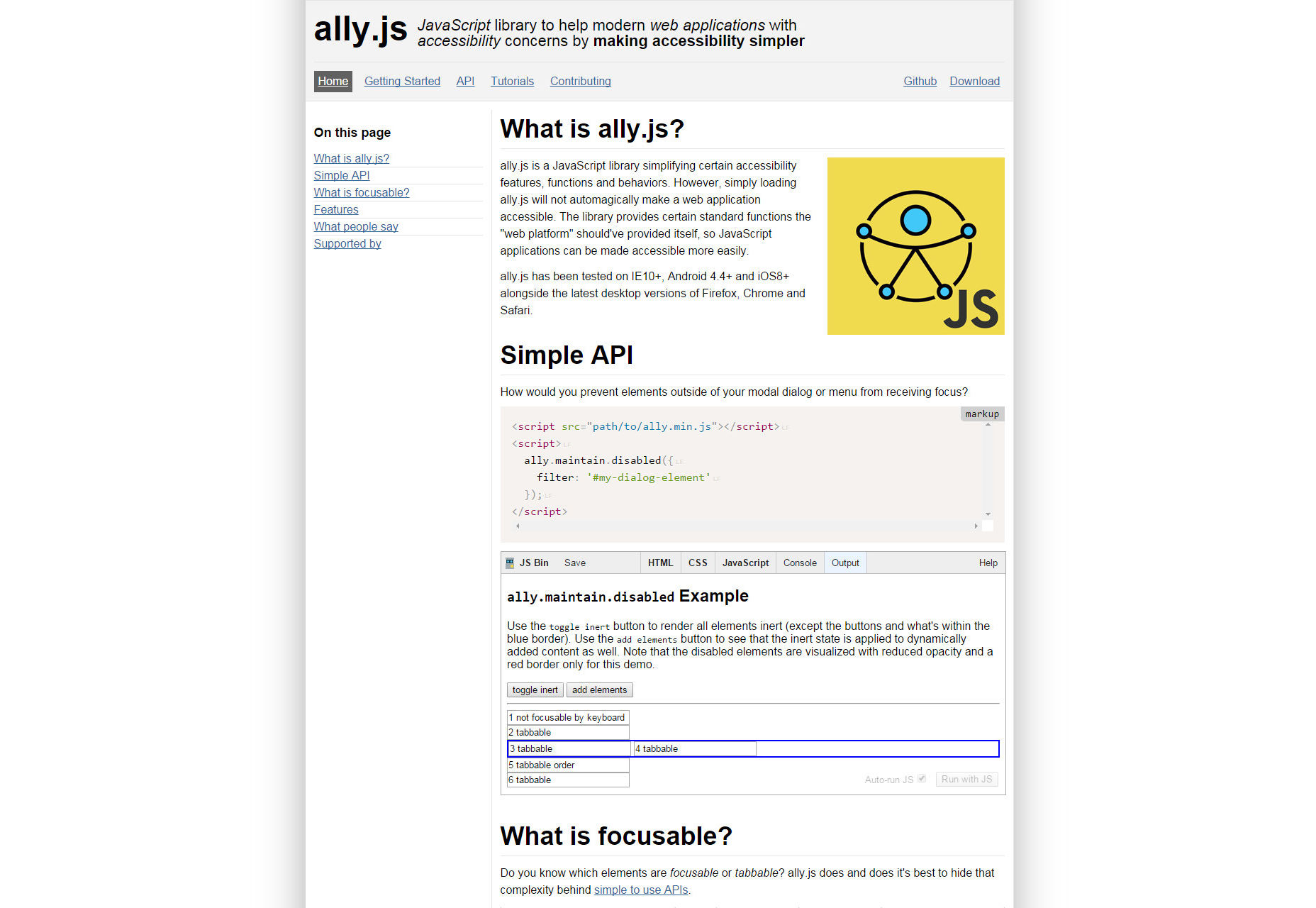Click the 'Simple API' heading
This screenshot has height=908, width=1316.
(567, 355)
